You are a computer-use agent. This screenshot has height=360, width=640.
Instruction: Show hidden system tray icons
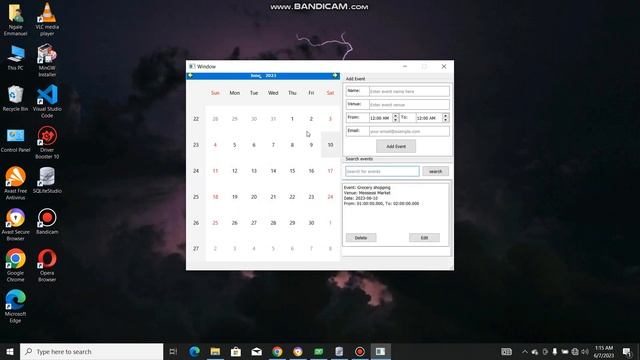525,351
